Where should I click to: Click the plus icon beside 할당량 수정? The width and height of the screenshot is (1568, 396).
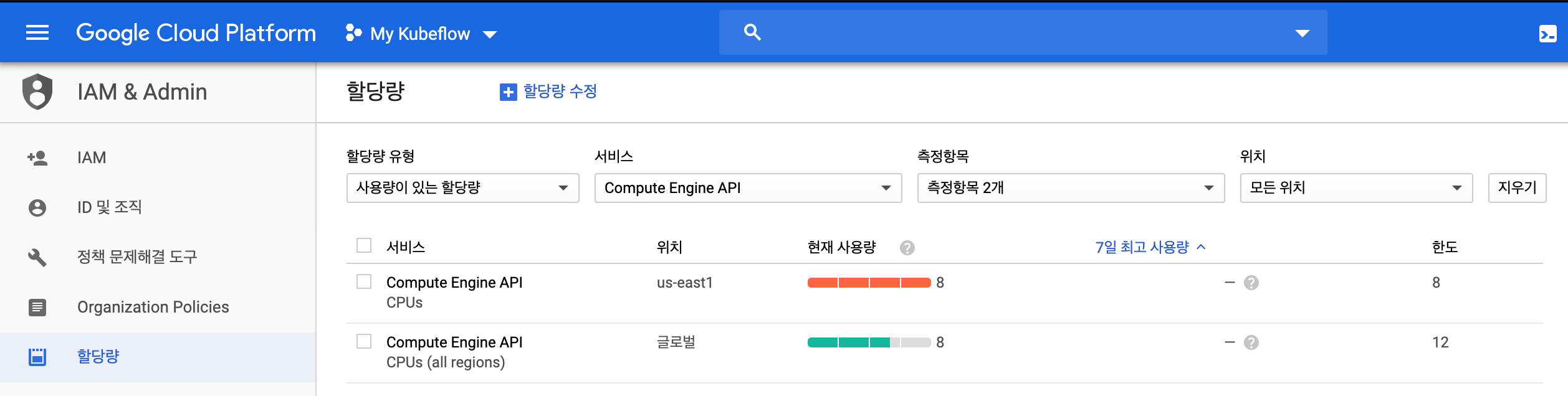(509, 92)
